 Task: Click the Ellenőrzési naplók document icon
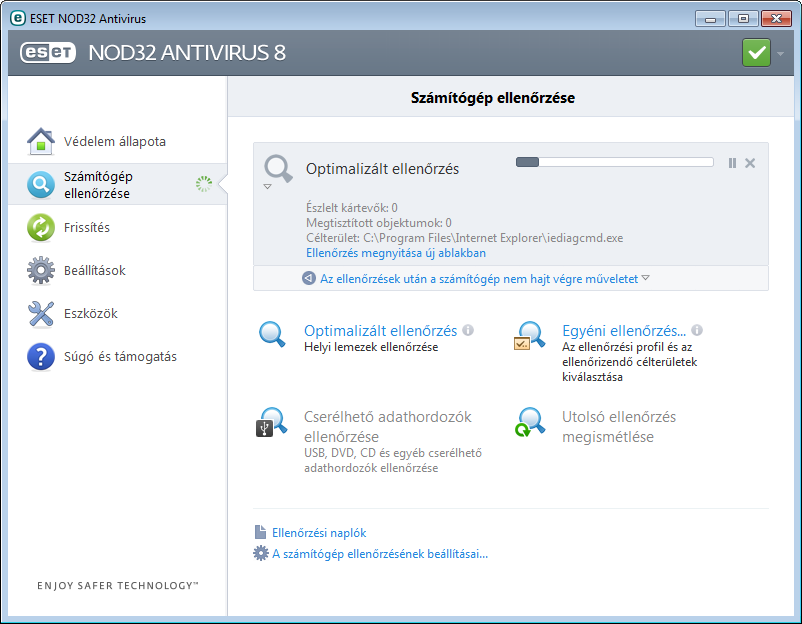[260, 532]
